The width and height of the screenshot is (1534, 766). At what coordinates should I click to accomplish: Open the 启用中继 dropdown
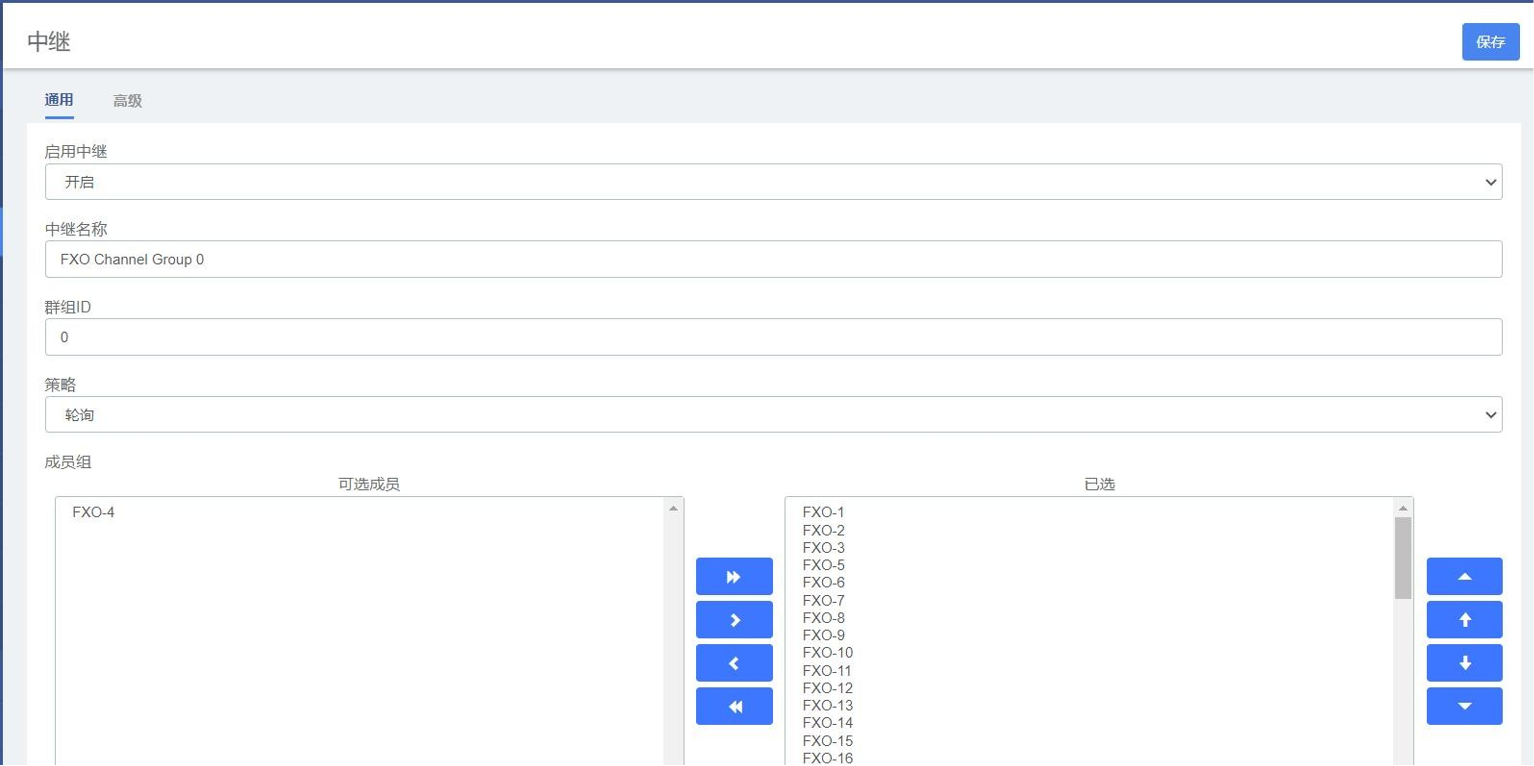pos(773,182)
